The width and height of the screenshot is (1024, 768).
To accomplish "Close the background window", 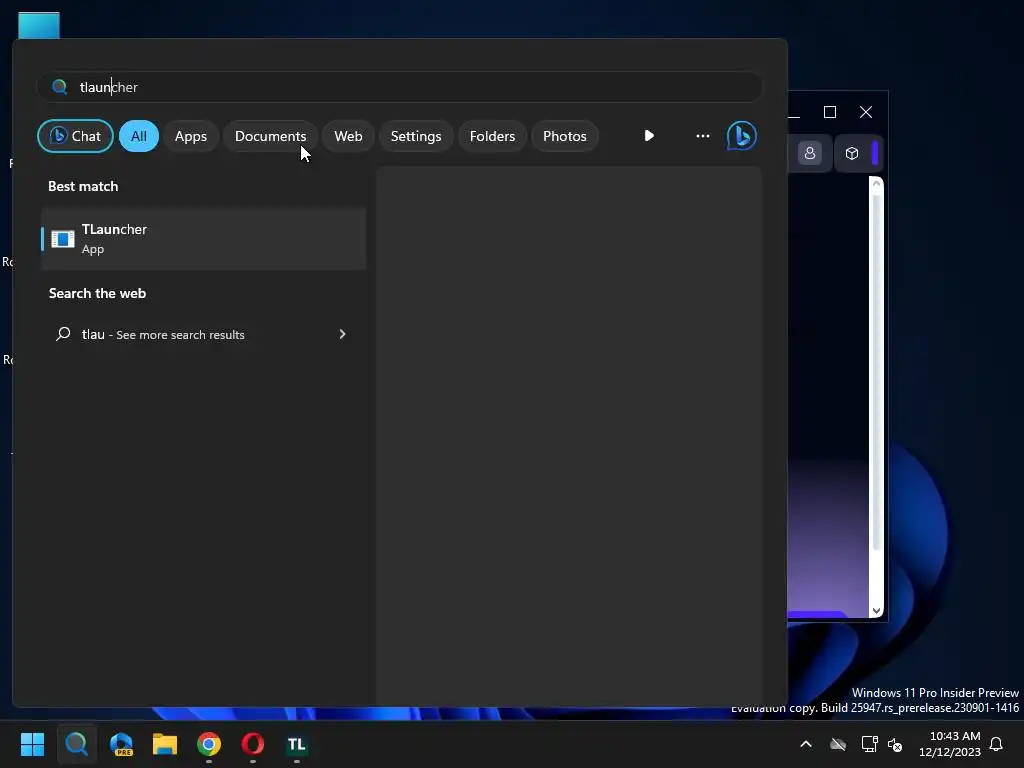I will coord(866,112).
